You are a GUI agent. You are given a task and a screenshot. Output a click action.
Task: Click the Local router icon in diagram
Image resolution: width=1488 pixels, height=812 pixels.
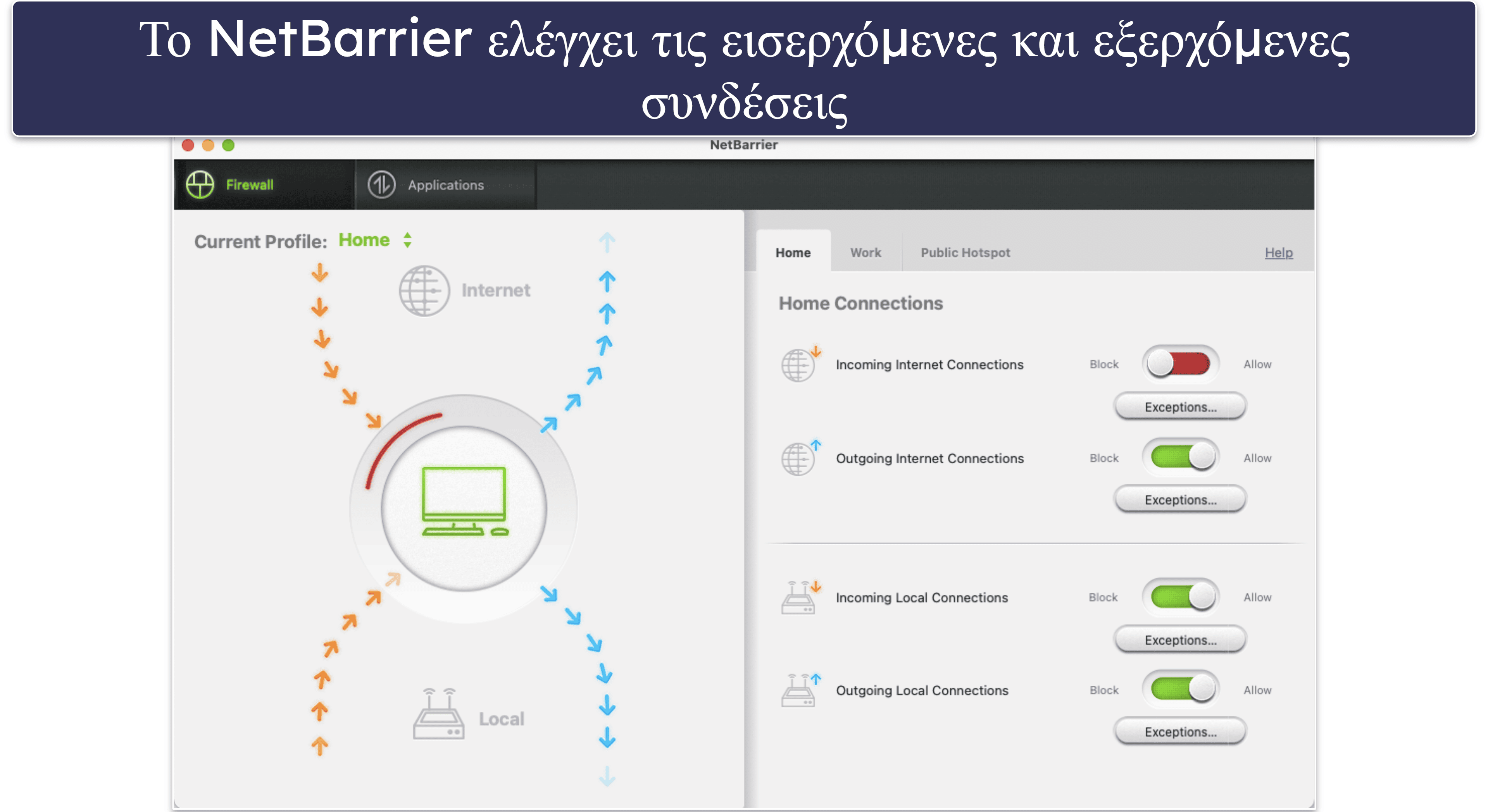438,714
